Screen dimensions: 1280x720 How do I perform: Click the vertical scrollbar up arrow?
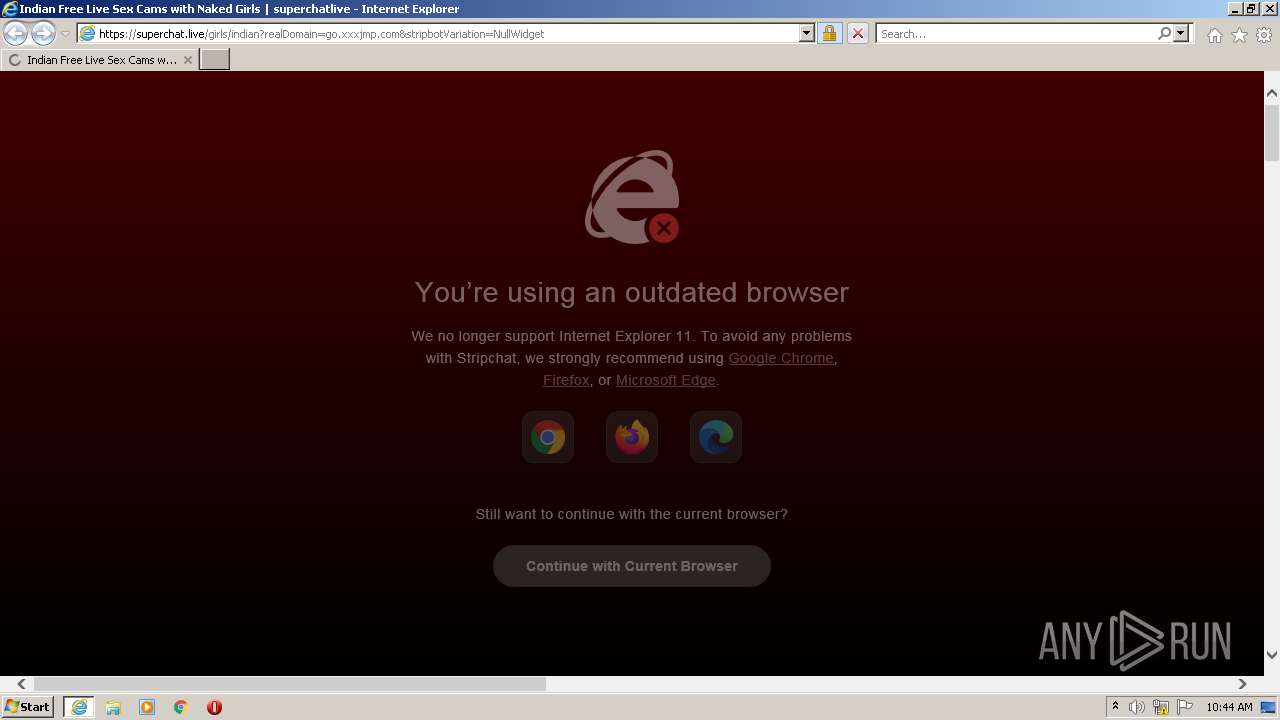point(1272,93)
